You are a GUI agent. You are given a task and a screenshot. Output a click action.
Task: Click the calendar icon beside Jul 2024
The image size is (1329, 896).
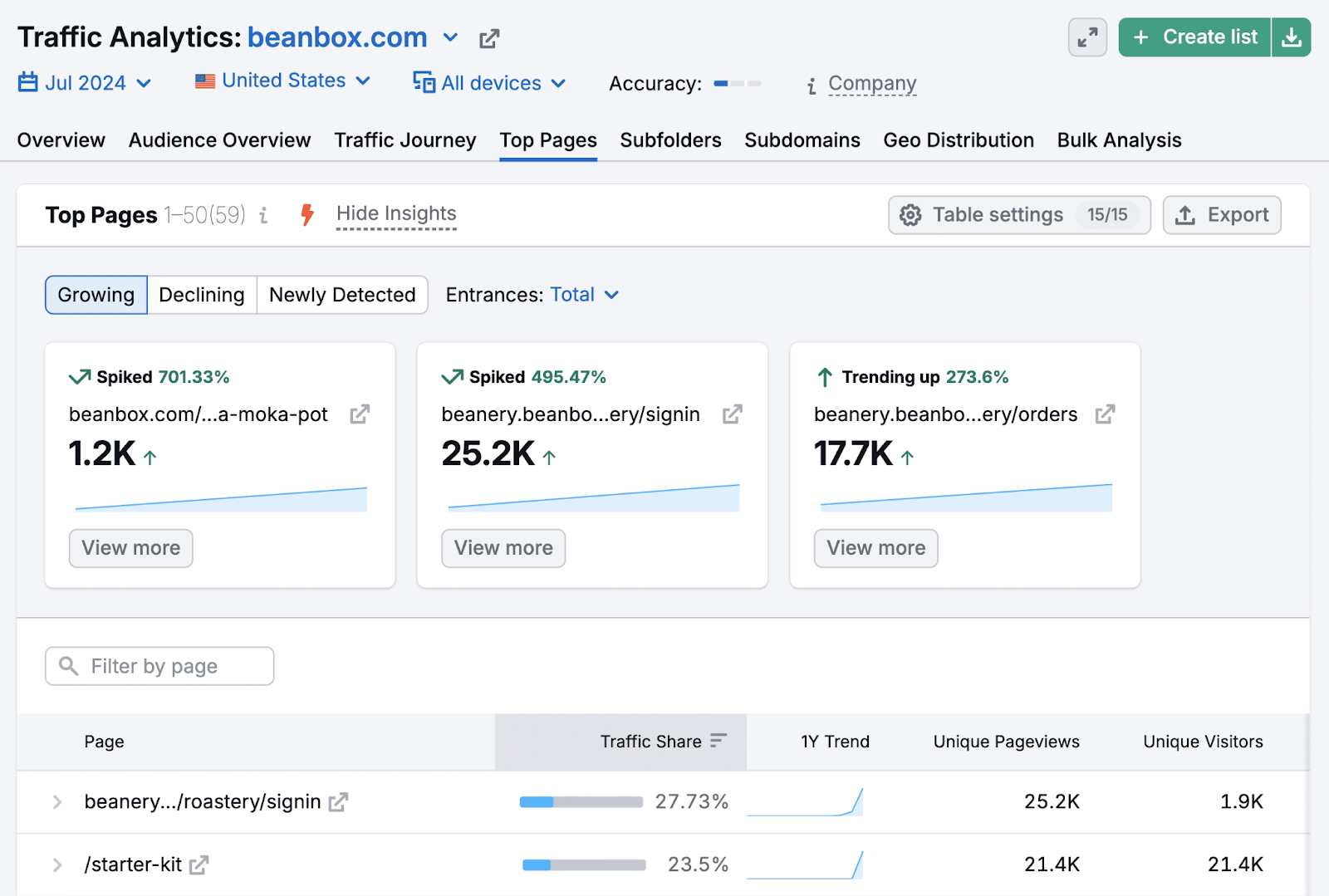(x=28, y=82)
